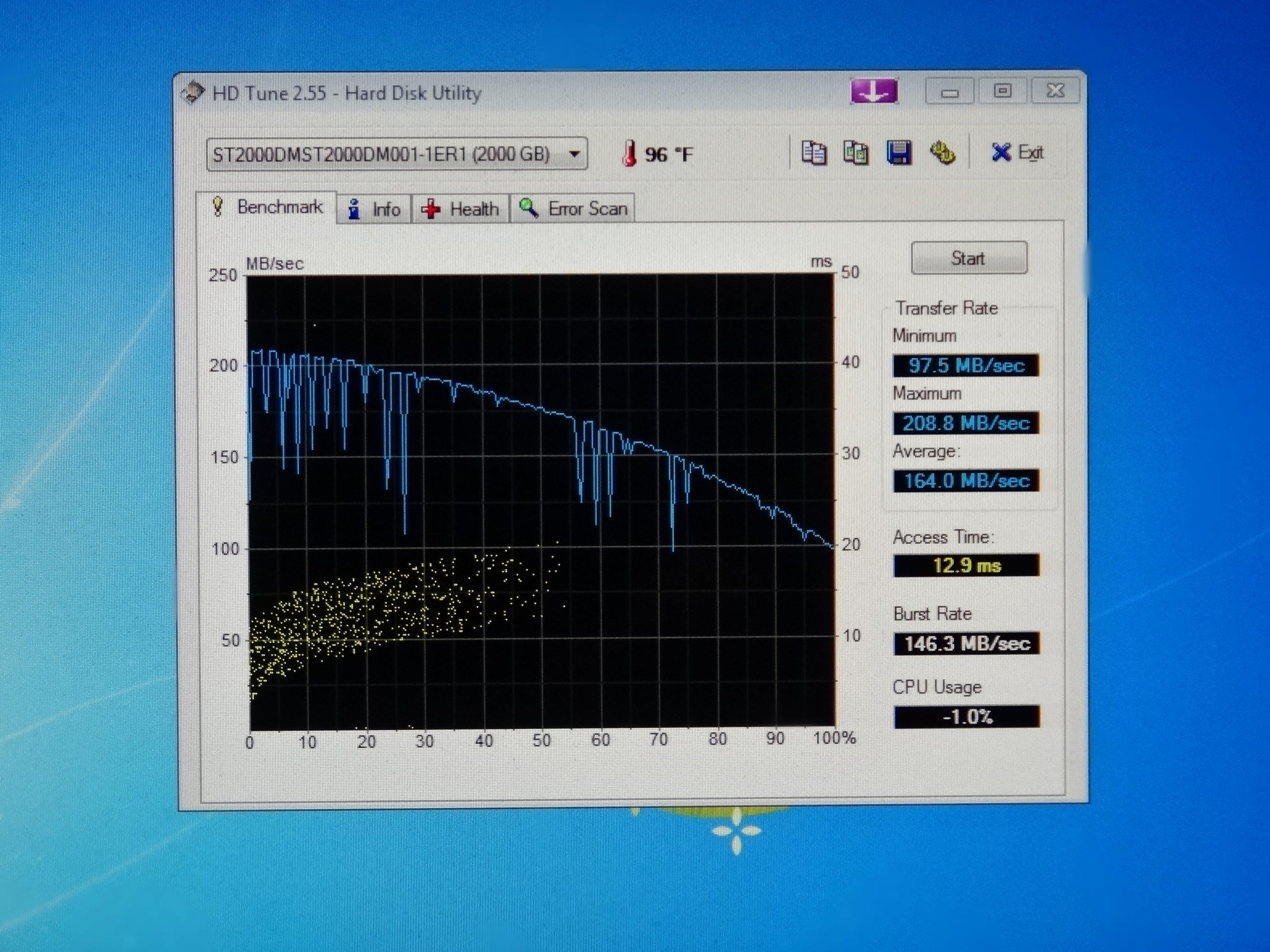Screen dimensions: 1270x952
Task: Click the CPU usage value -1.0%
Action: tap(967, 717)
